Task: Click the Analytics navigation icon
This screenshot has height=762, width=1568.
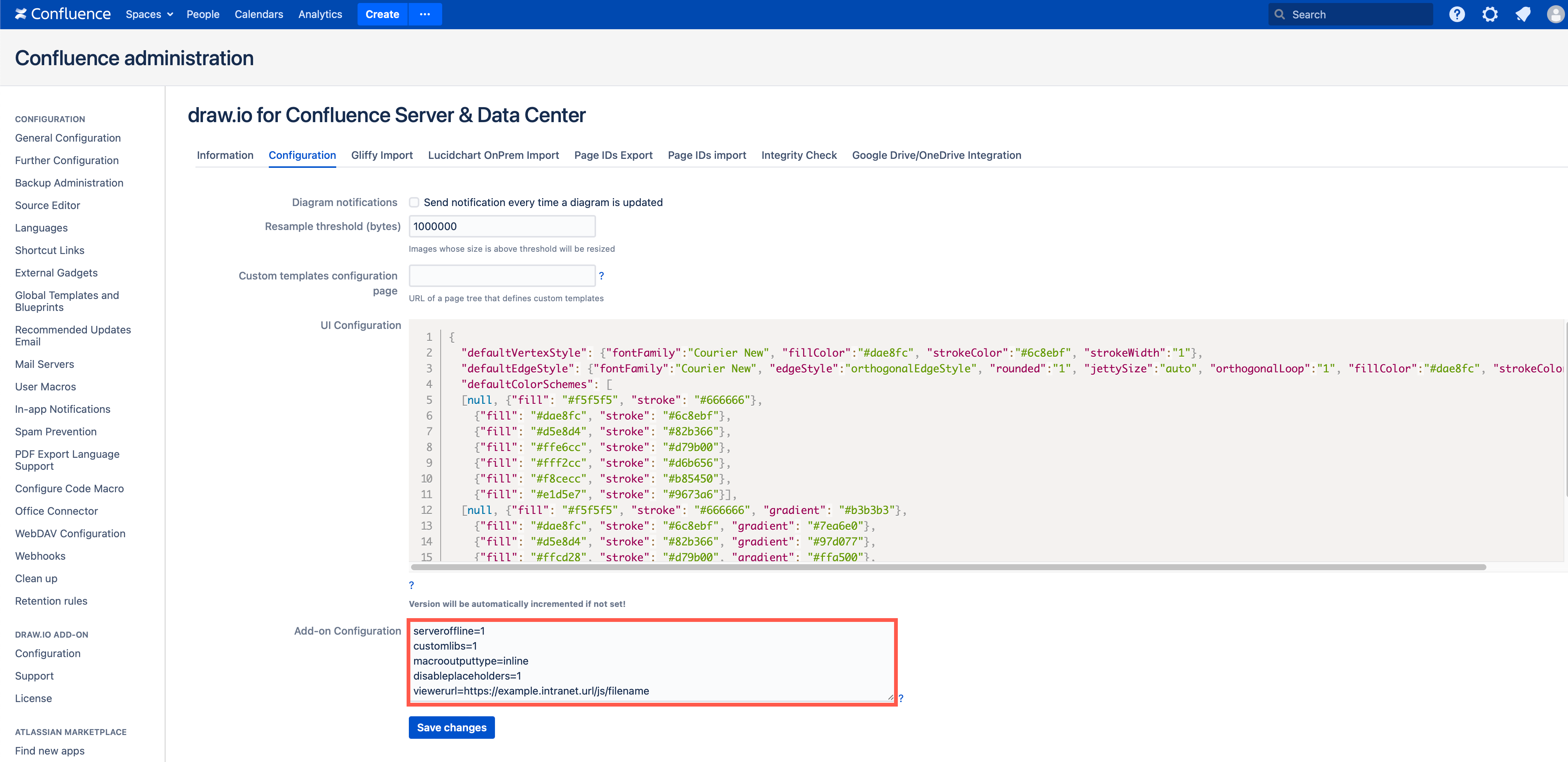Action: point(321,14)
